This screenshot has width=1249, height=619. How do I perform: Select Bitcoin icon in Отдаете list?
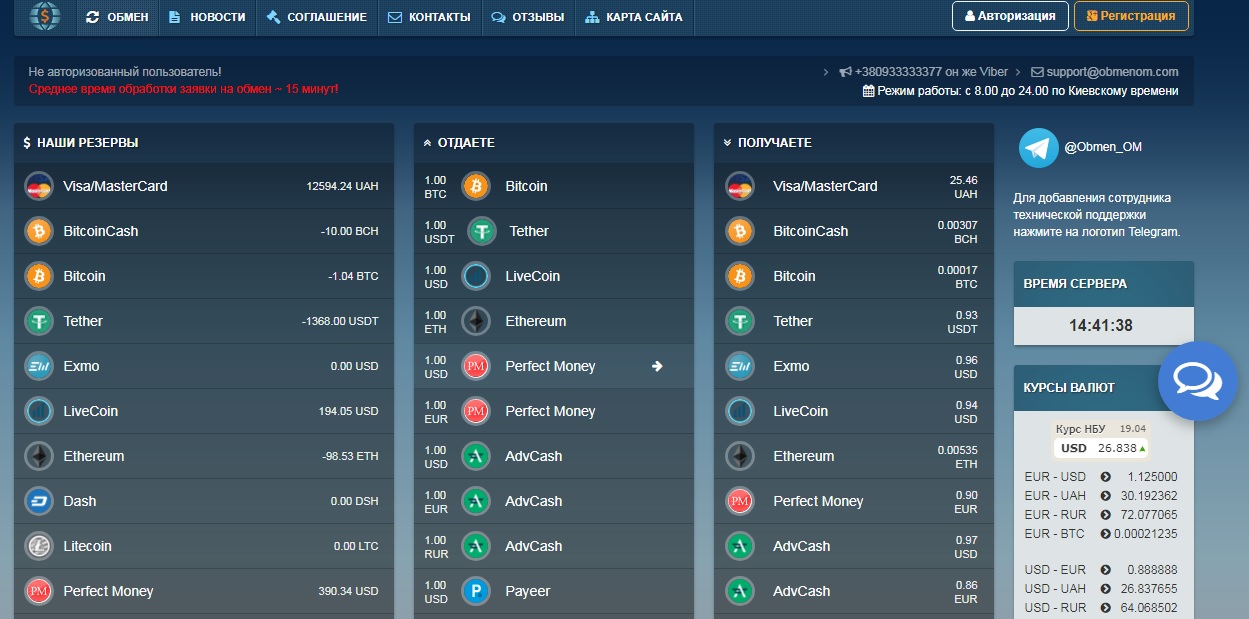point(476,186)
